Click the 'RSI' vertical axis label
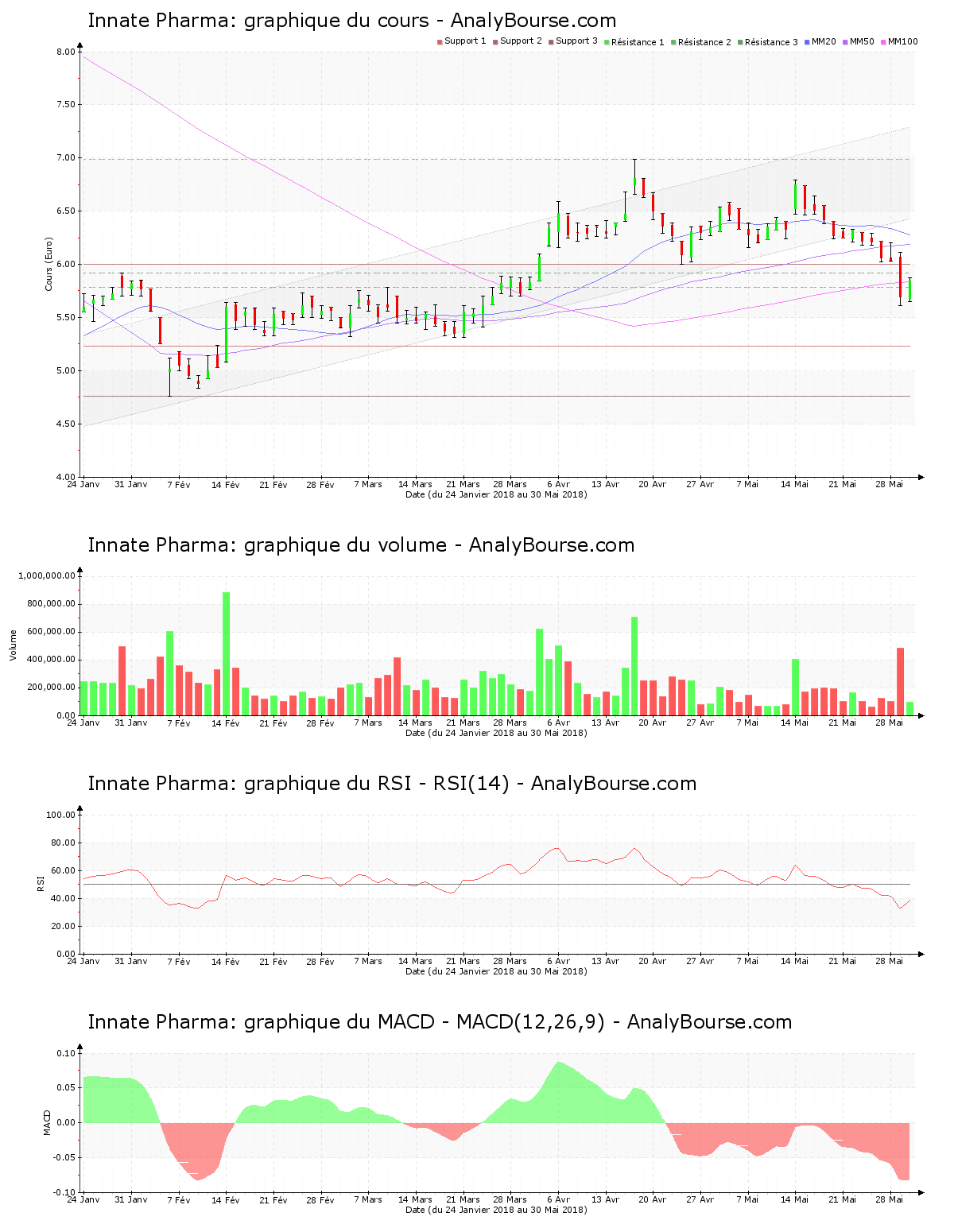 40,883
